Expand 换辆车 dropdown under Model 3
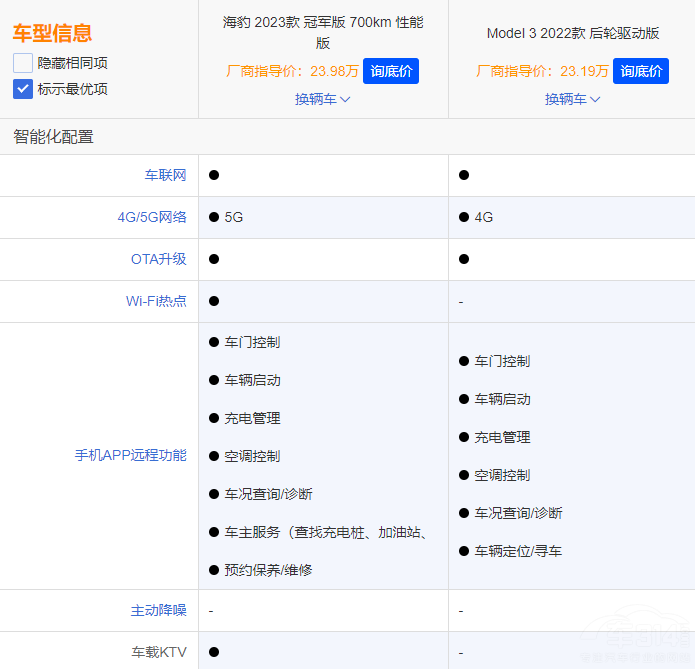Screen dimensions: 695x669 point(572,99)
